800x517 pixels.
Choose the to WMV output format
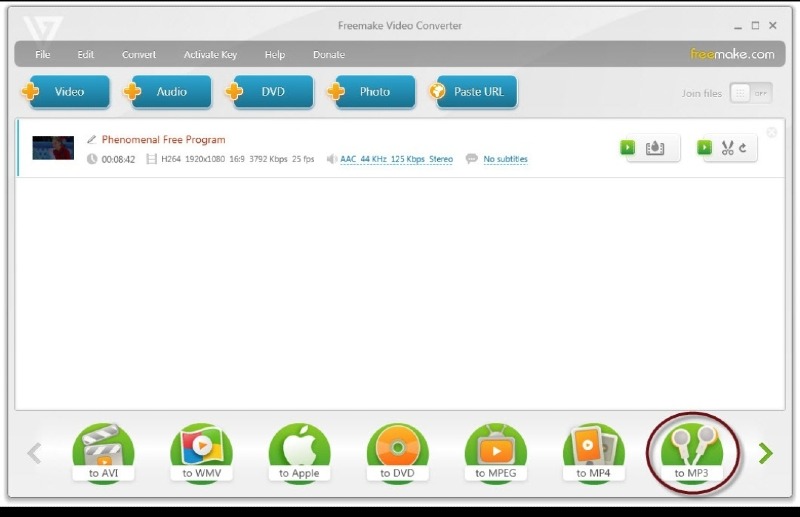(x=202, y=453)
